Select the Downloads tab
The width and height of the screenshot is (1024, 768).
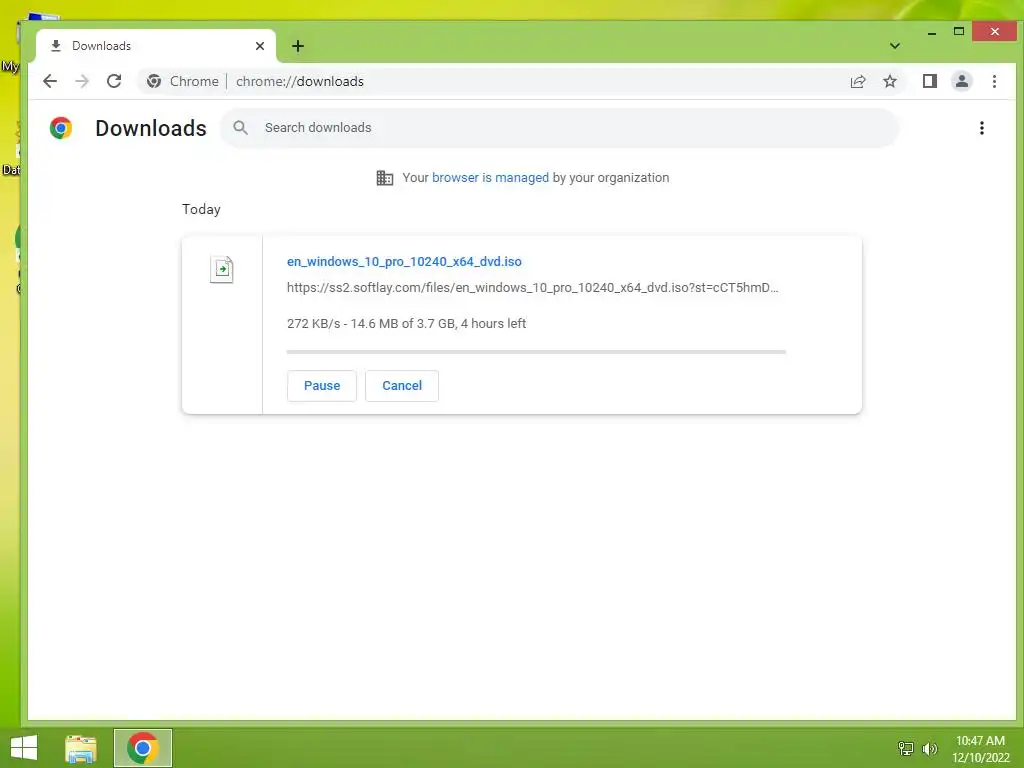point(156,46)
